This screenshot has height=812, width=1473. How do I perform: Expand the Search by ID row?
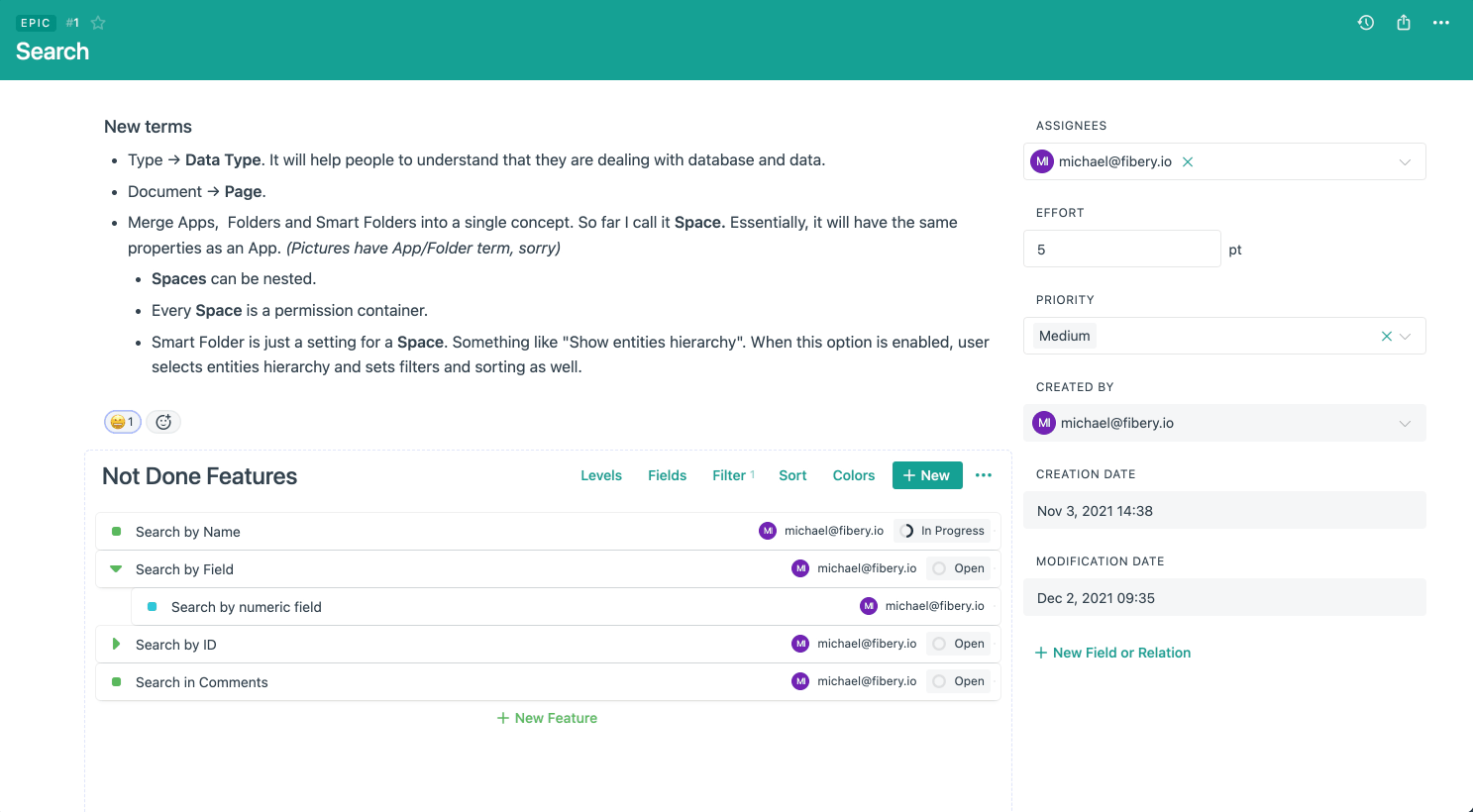click(116, 645)
